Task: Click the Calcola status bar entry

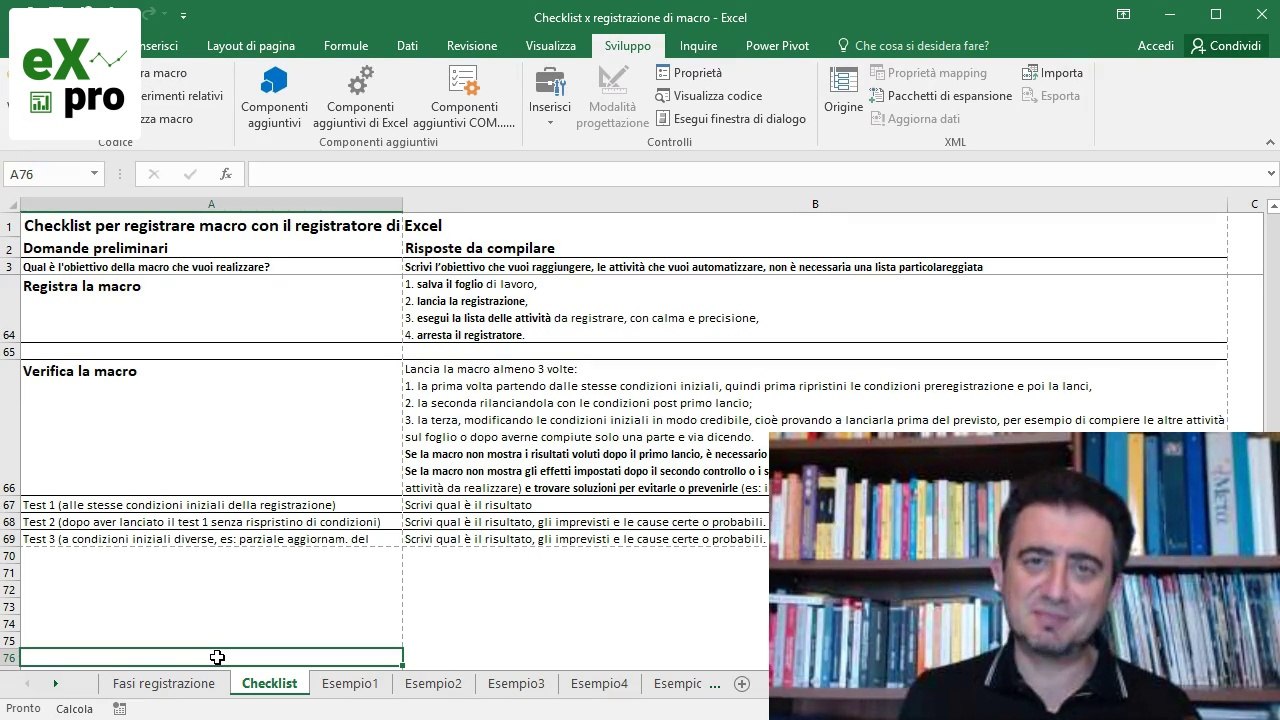Action: coord(74,708)
